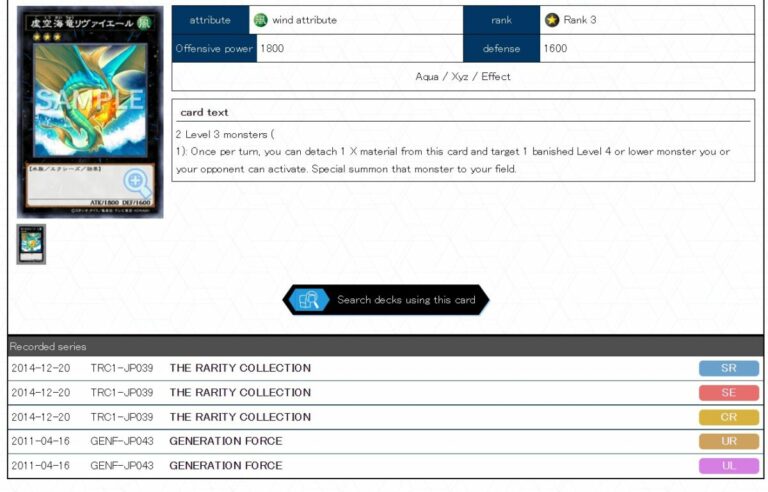Click the green wind attribute icon
Viewport: 768px width, 492px height.
click(x=261, y=20)
